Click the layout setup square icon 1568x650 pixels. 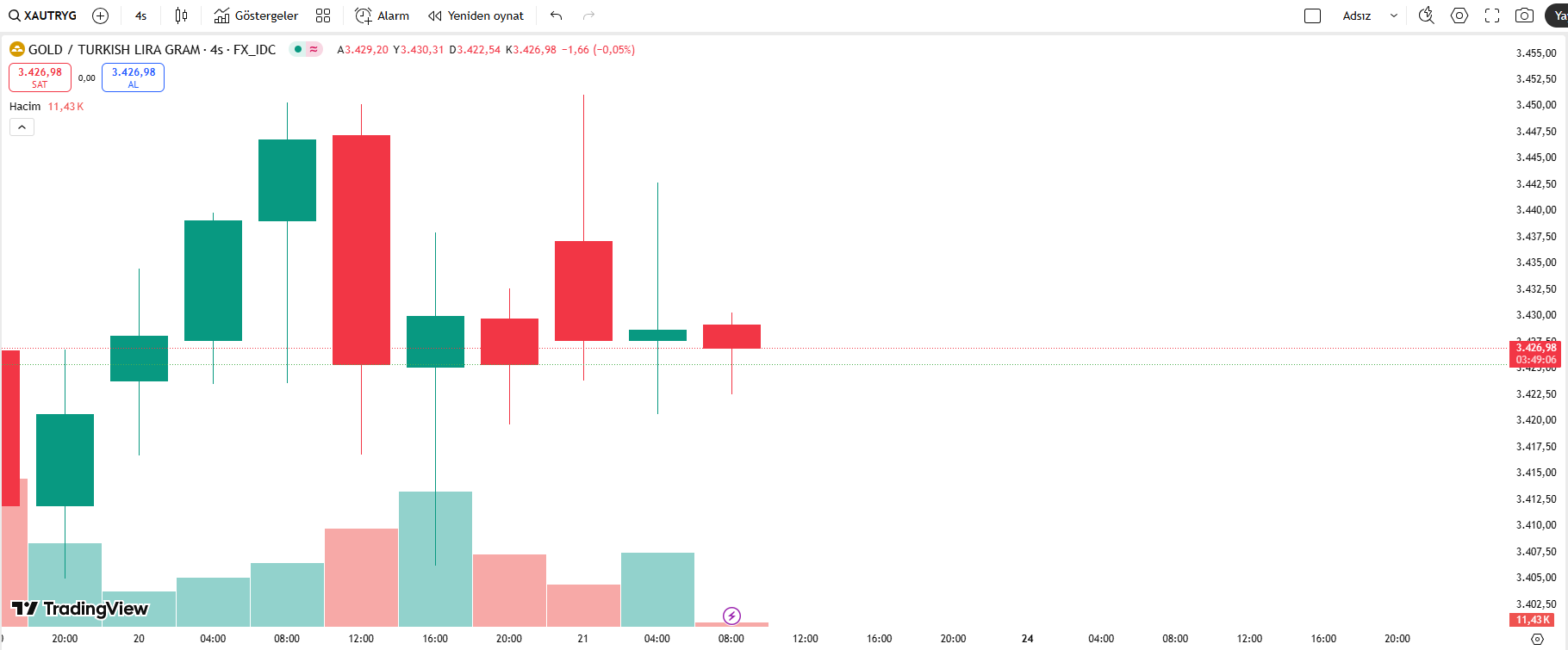(1312, 15)
